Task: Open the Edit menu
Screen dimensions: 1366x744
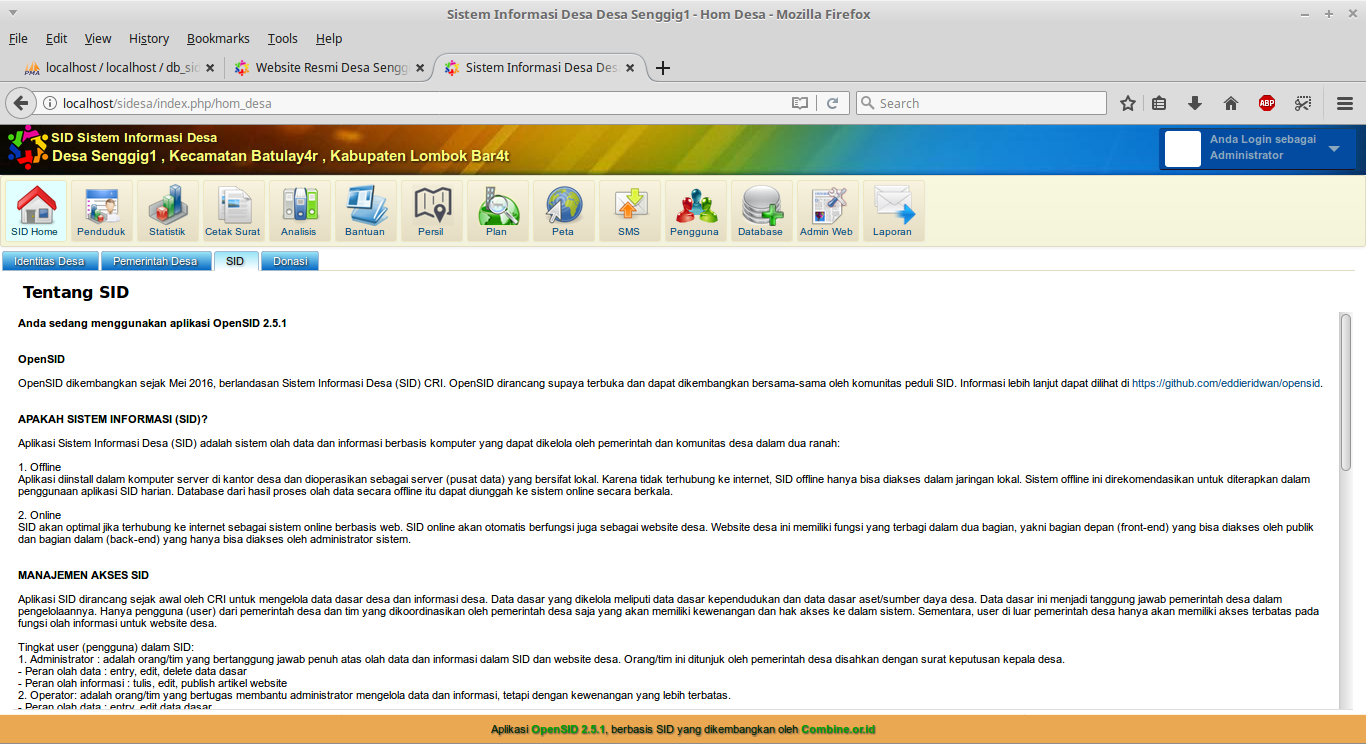Action: point(57,38)
